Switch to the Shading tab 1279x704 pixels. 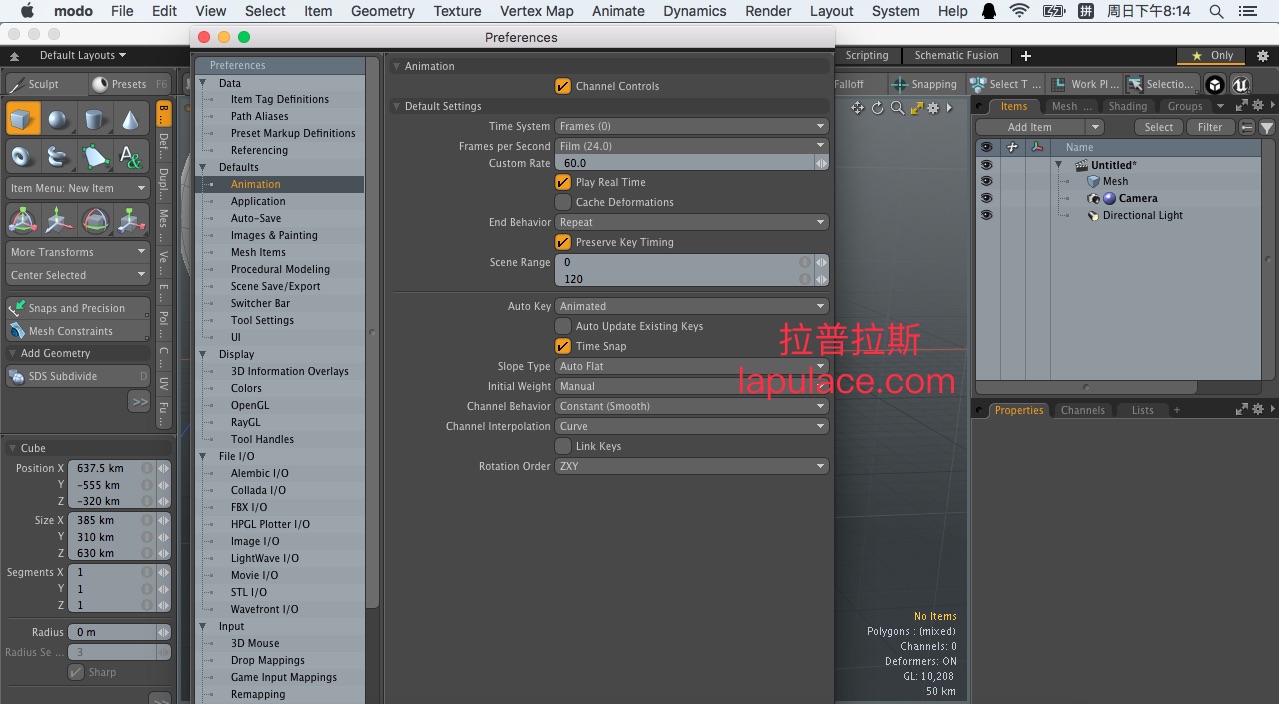click(1127, 106)
